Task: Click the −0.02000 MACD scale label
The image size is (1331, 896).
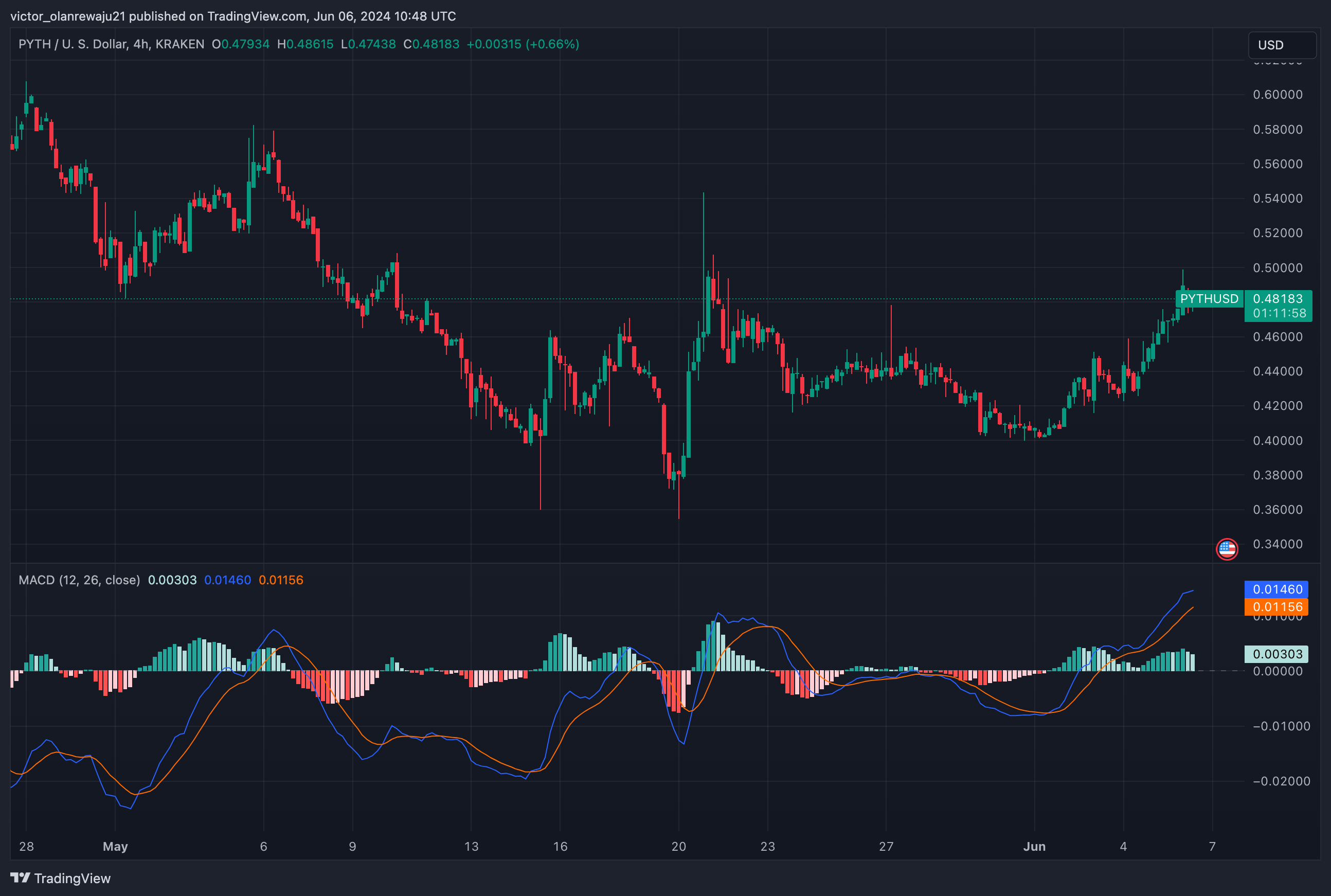Action: pos(1281,781)
